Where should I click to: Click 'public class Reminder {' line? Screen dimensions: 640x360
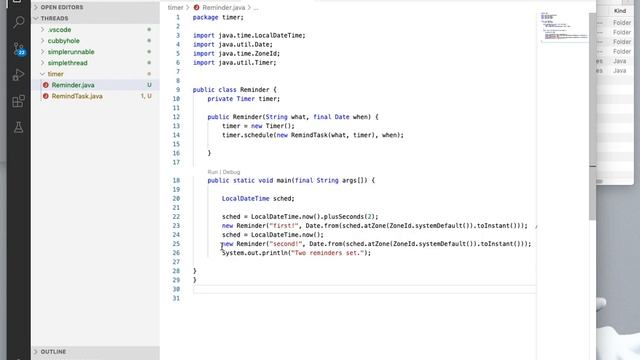click(234, 89)
